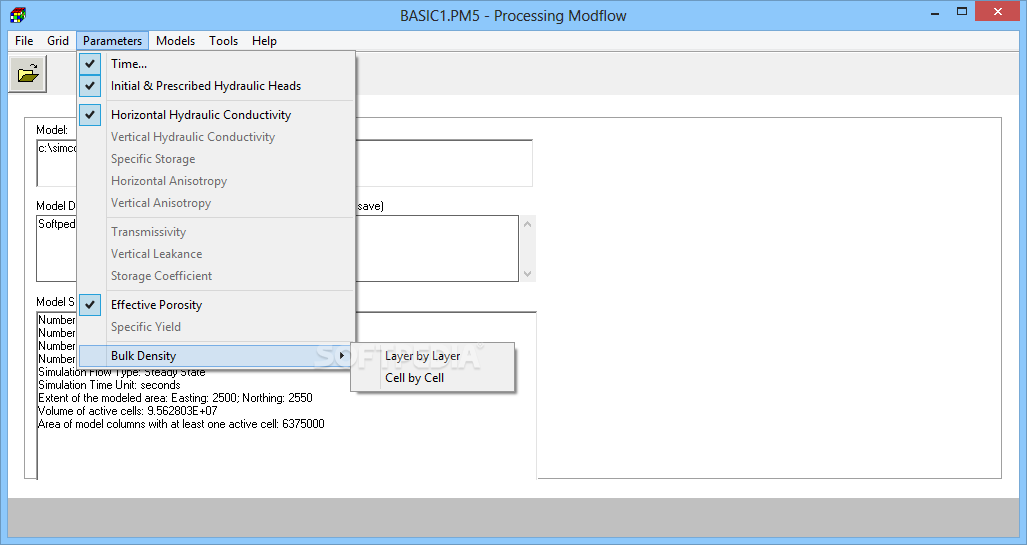Open the Tools menu

pyautogui.click(x=223, y=41)
